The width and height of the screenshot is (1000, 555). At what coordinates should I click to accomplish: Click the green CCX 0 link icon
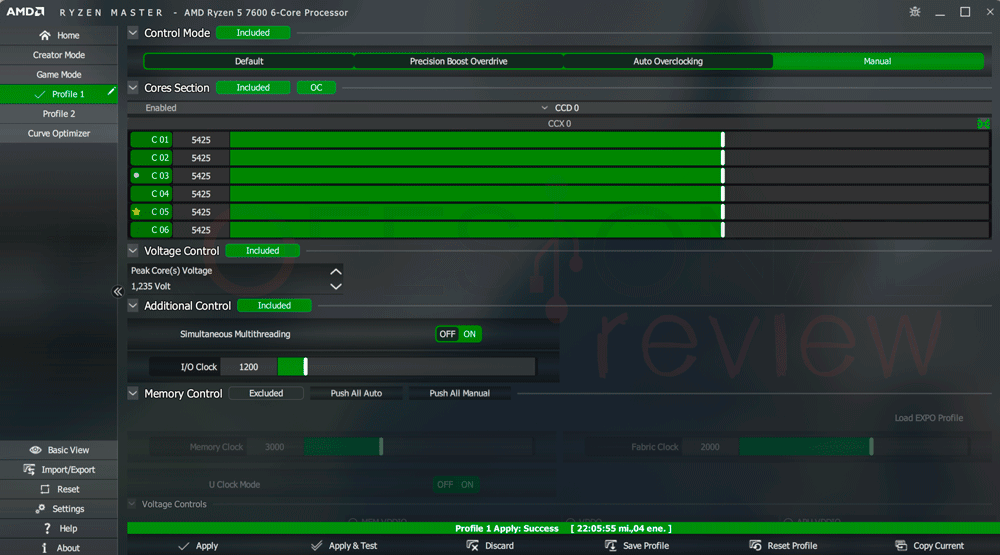pyautogui.click(x=983, y=124)
